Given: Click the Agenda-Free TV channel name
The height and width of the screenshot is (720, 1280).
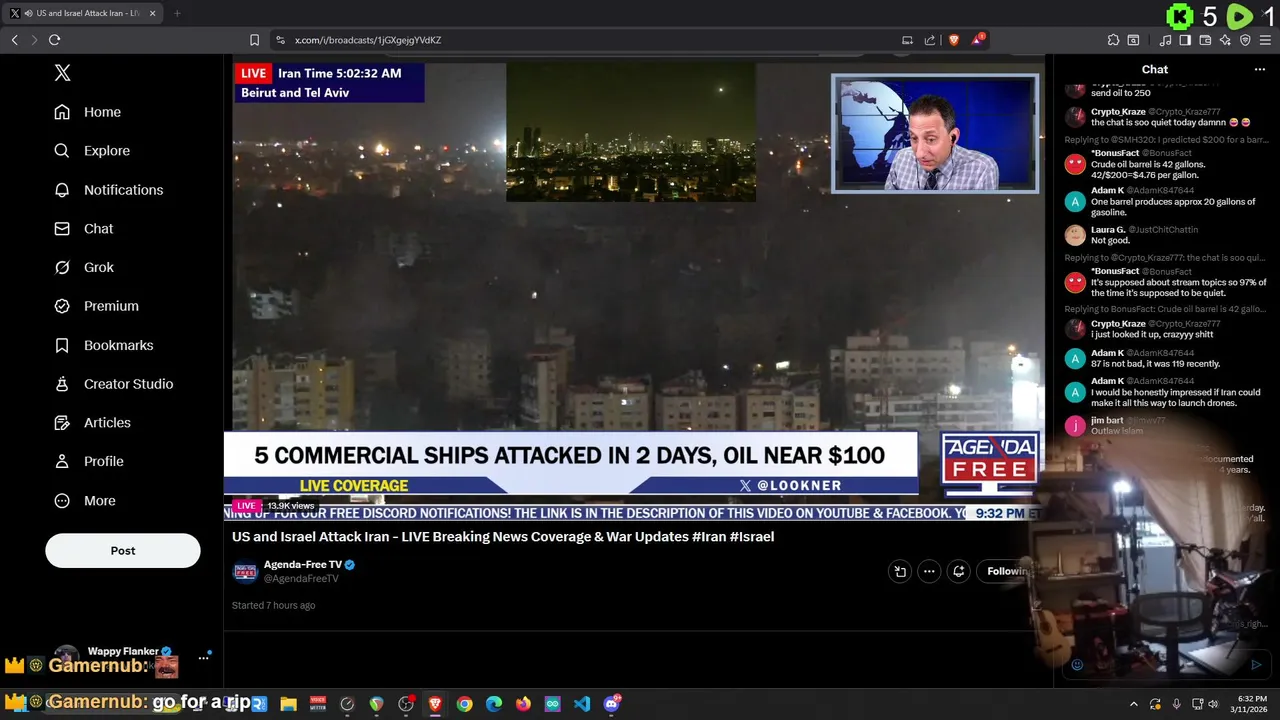Looking at the screenshot, I should [303, 565].
